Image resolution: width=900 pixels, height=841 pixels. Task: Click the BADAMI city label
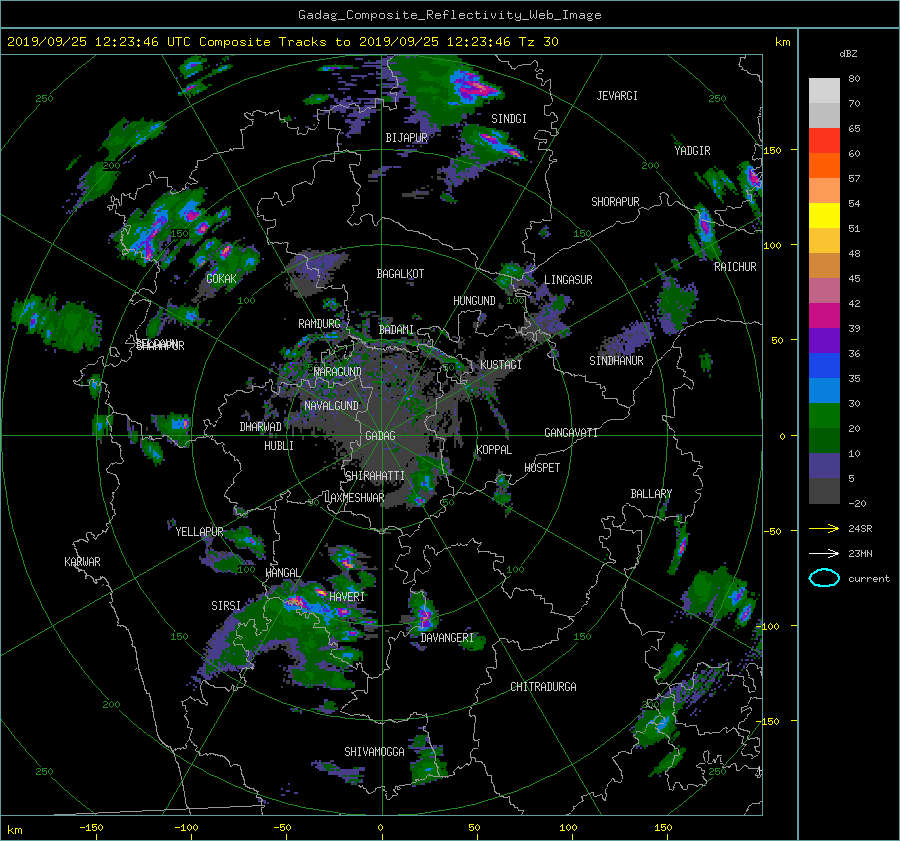(396, 330)
